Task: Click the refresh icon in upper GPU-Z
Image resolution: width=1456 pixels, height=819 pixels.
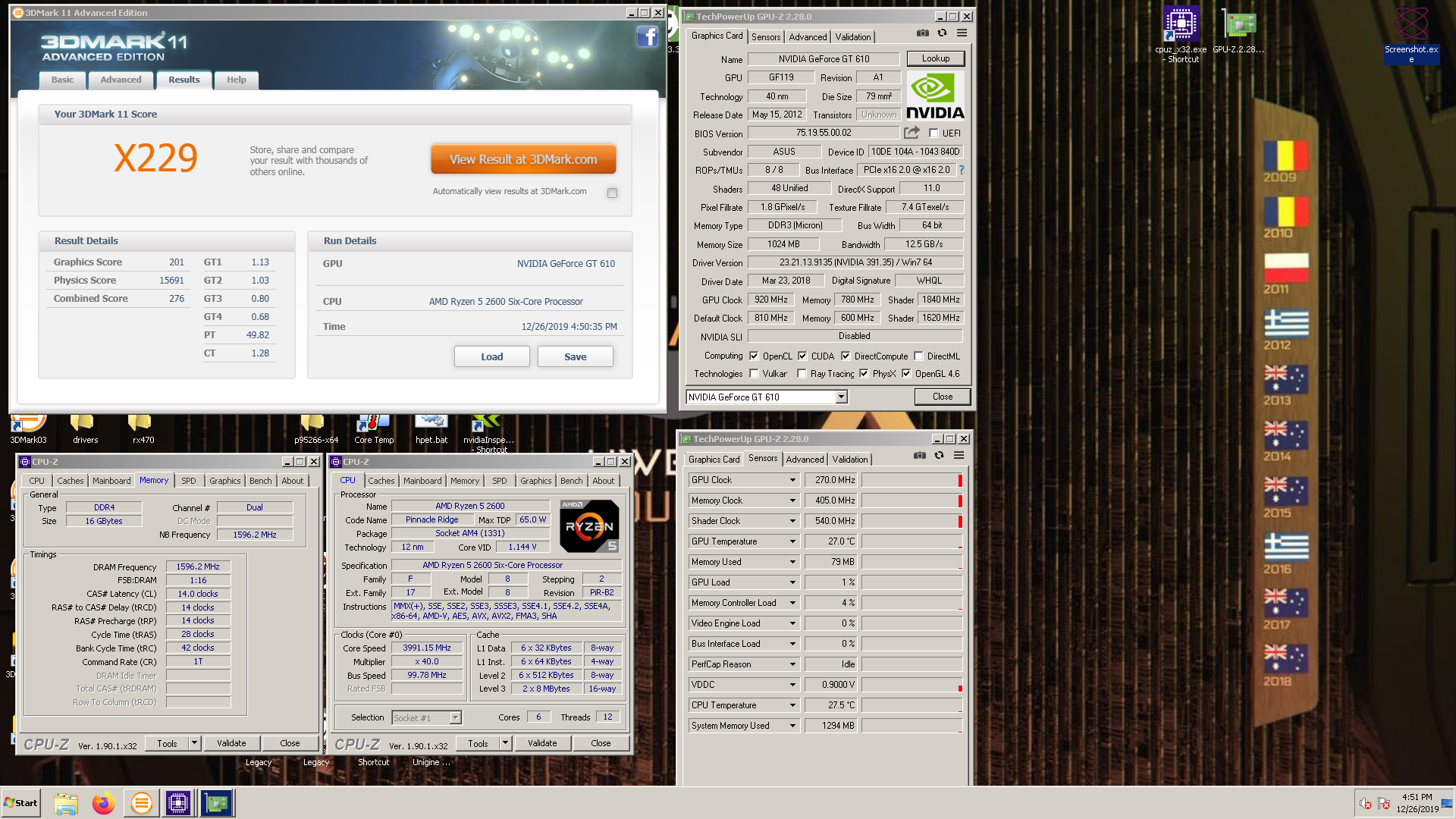Action: point(942,33)
